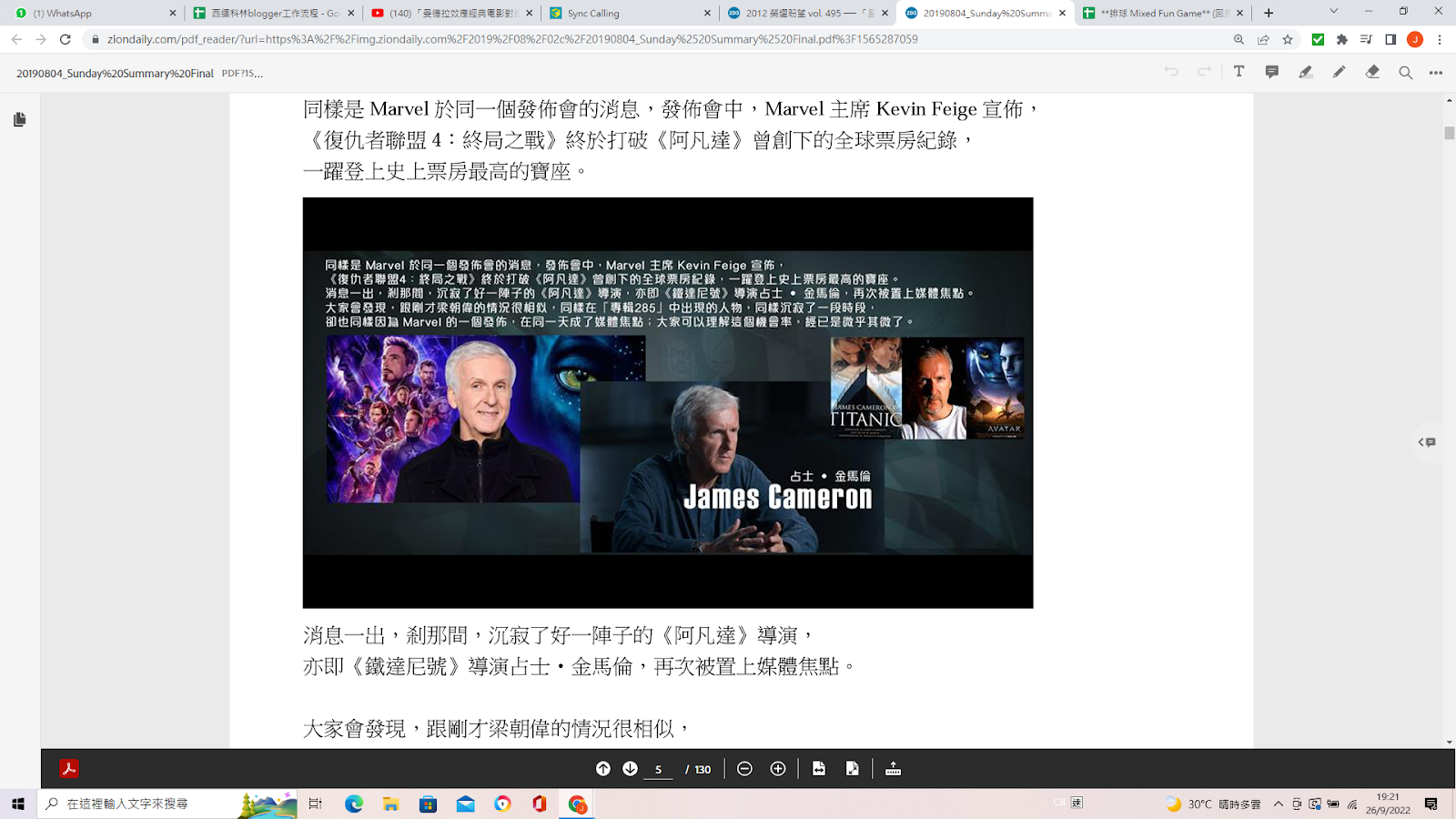Reload the current page
1456x819 pixels.
[x=66, y=39]
